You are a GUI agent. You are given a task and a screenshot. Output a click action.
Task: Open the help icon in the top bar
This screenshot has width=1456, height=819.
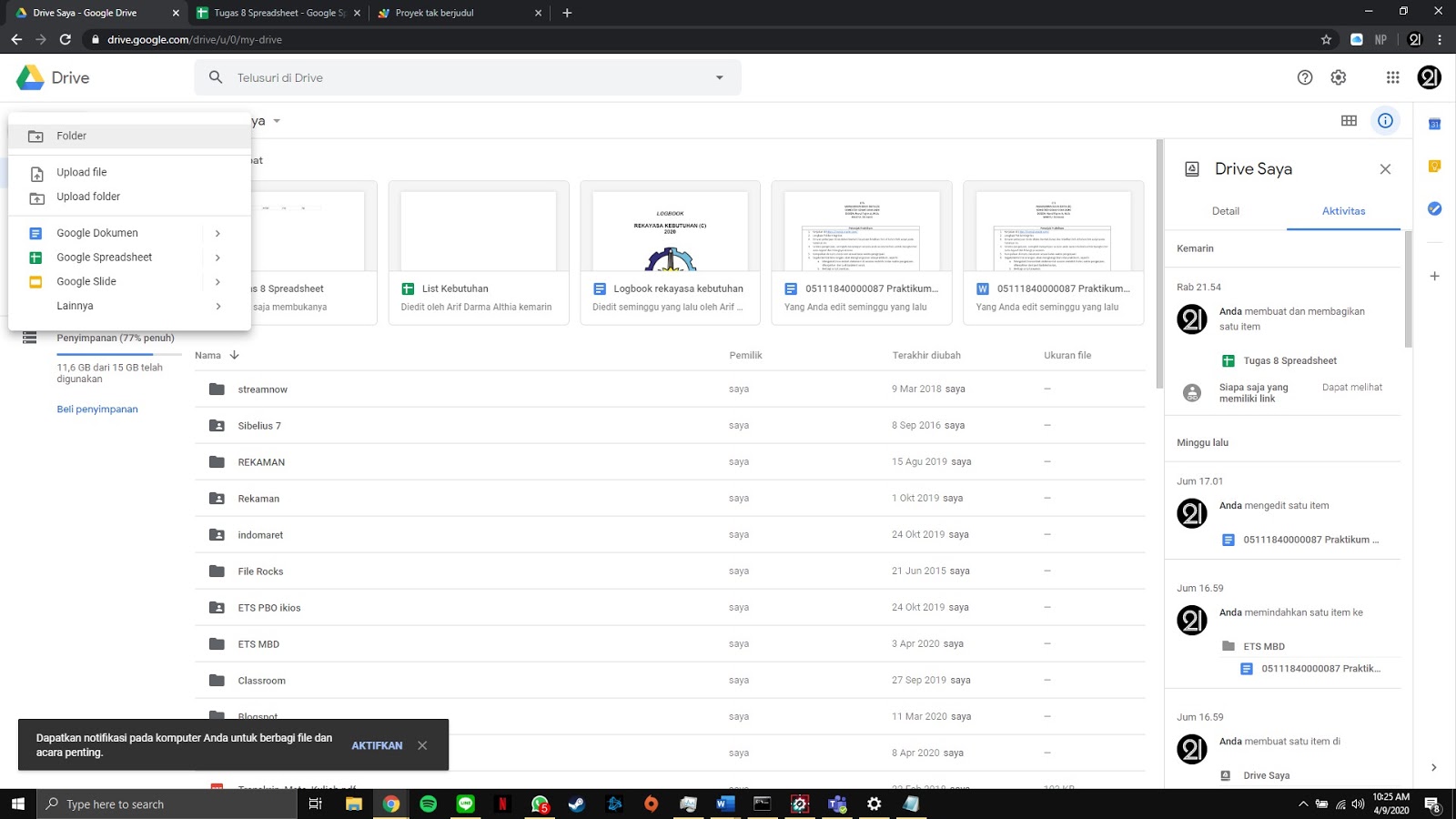[1304, 77]
